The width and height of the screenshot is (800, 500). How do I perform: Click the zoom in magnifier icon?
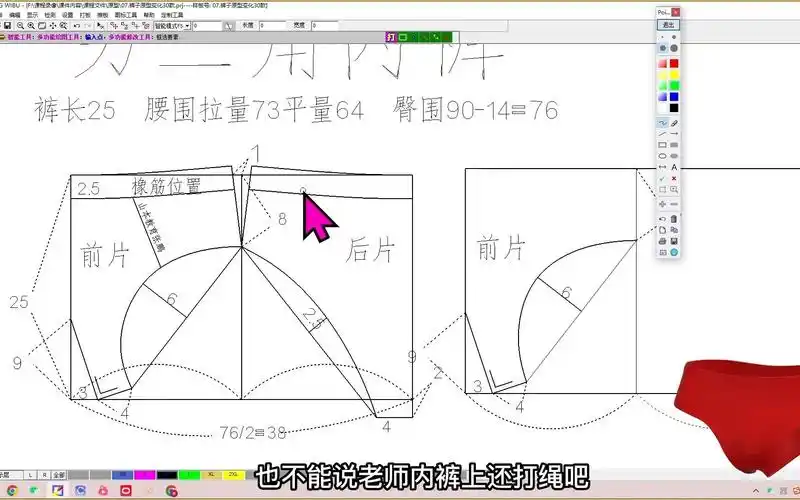click(x=31, y=25)
